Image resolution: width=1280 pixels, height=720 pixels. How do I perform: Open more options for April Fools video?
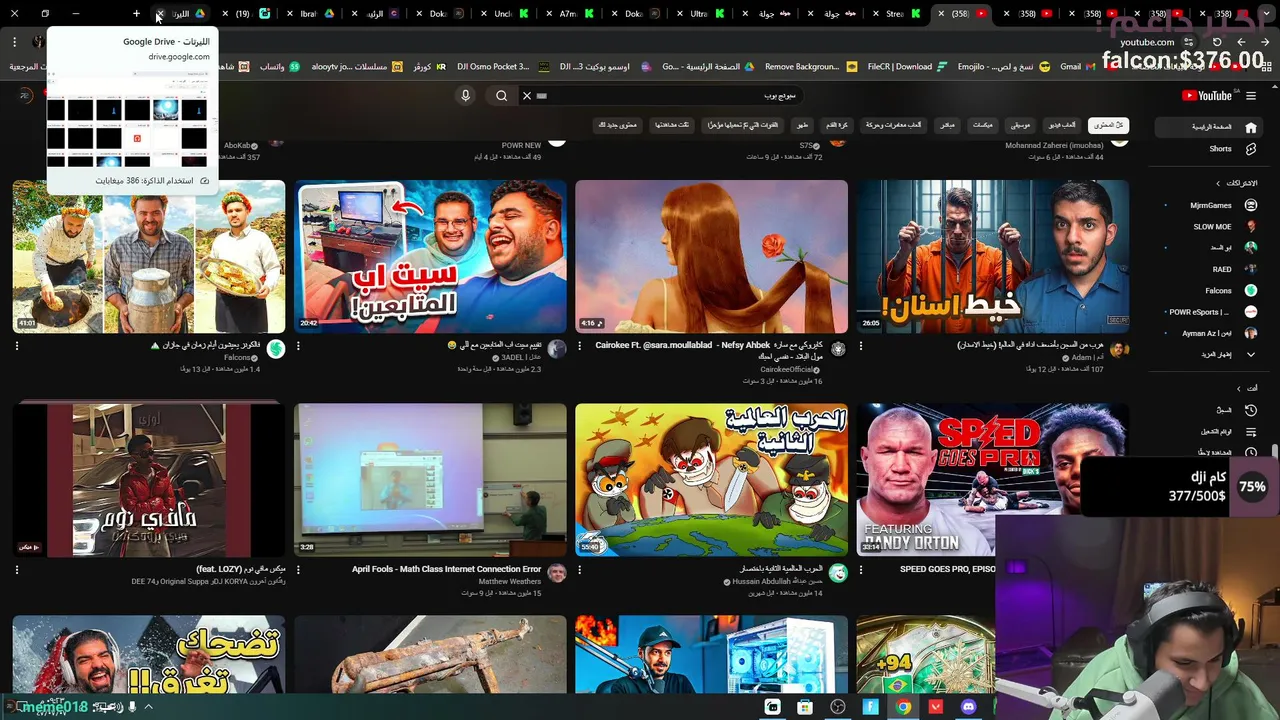(x=298, y=570)
